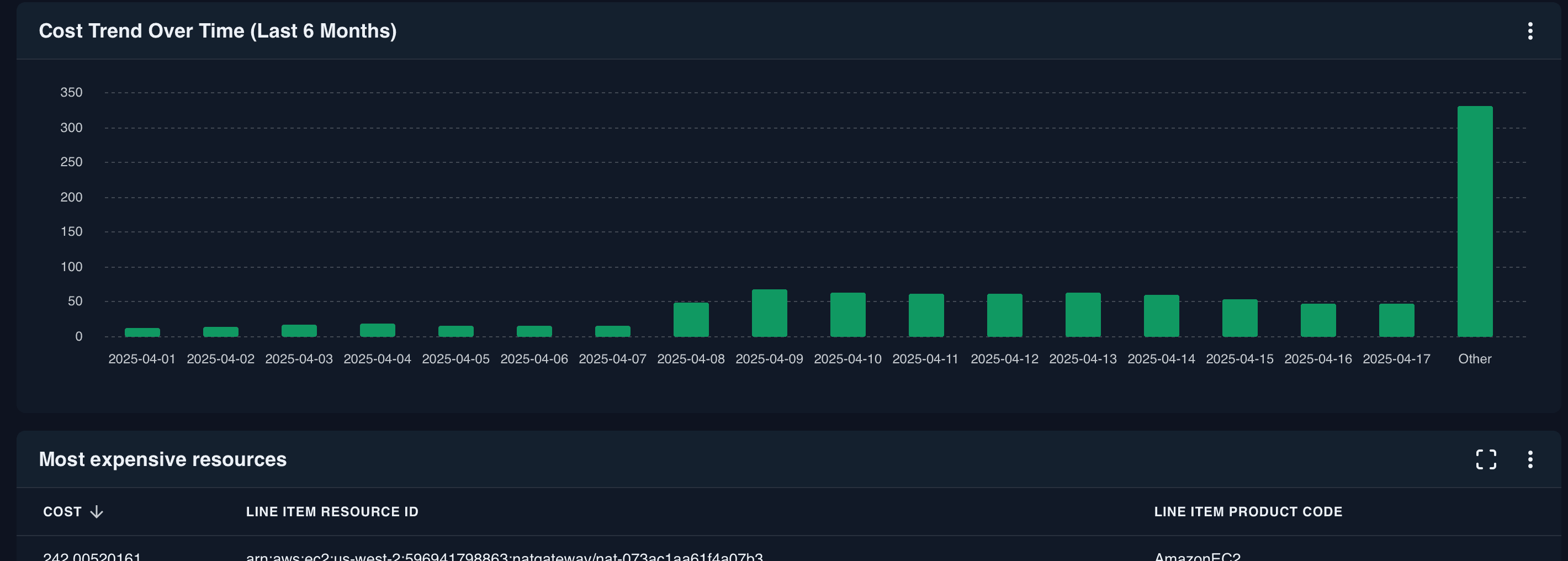
Task: Click the fullscreen icon on Most expensive resources
Action: click(1486, 461)
